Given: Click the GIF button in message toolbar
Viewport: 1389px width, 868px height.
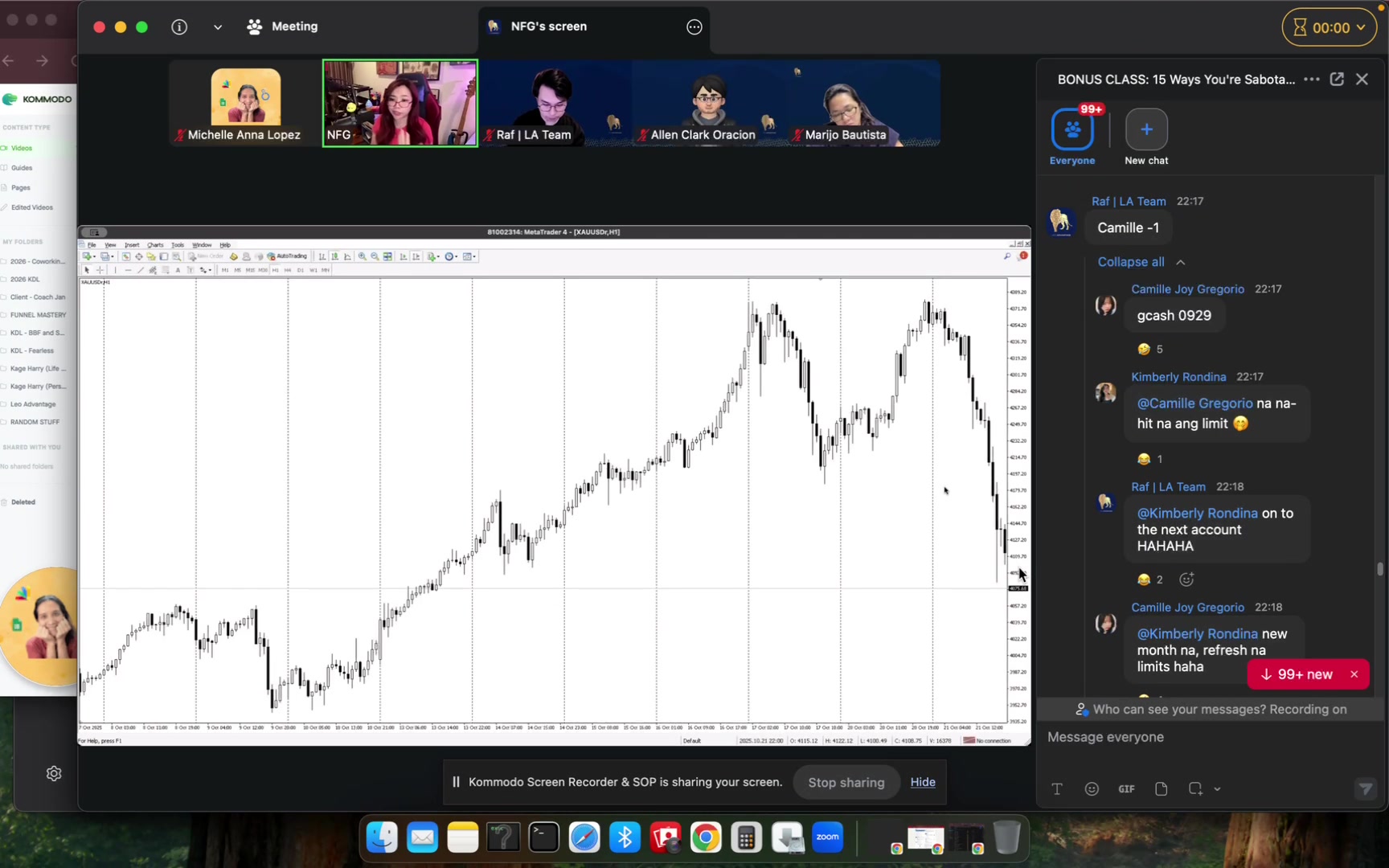Looking at the screenshot, I should [x=1126, y=789].
